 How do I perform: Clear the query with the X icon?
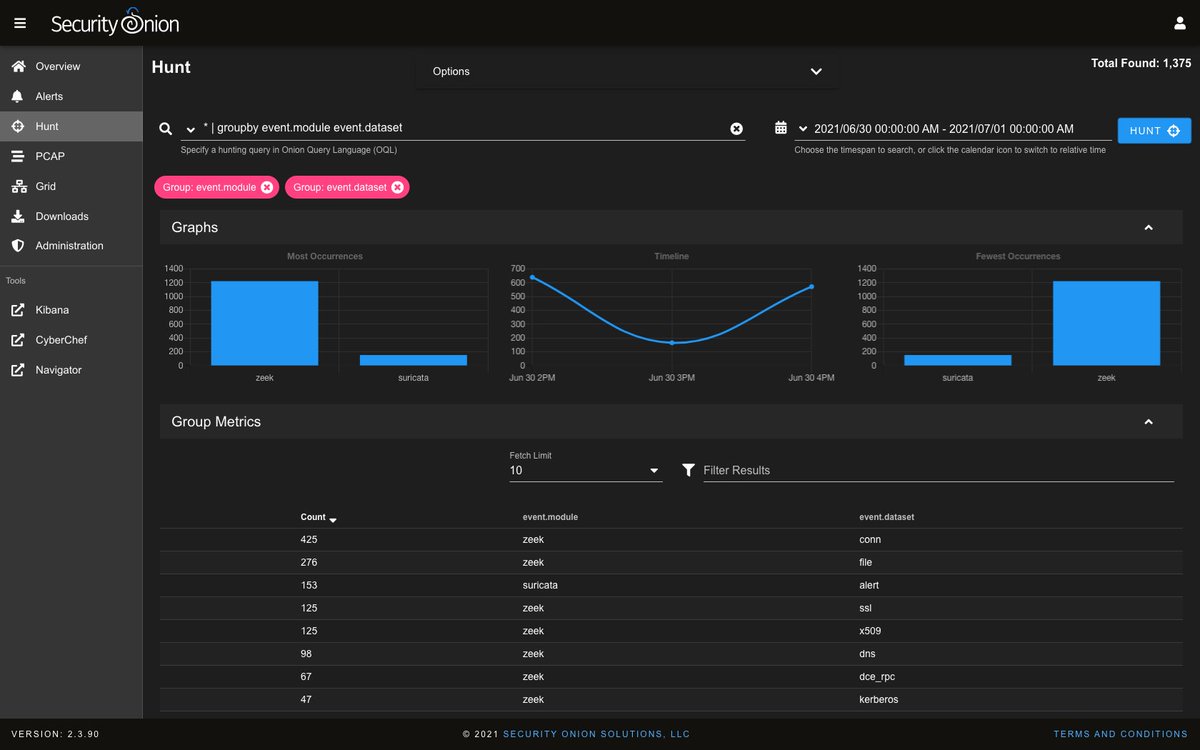(x=736, y=128)
